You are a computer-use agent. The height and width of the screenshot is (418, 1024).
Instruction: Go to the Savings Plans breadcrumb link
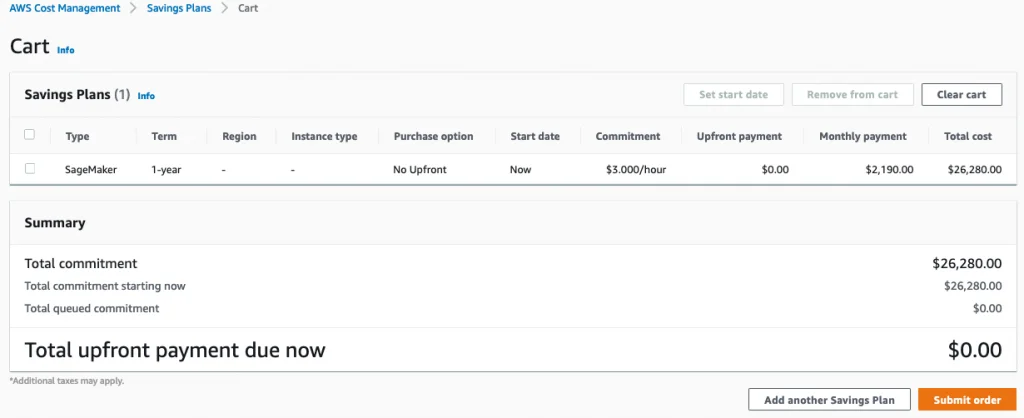click(179, 8)
